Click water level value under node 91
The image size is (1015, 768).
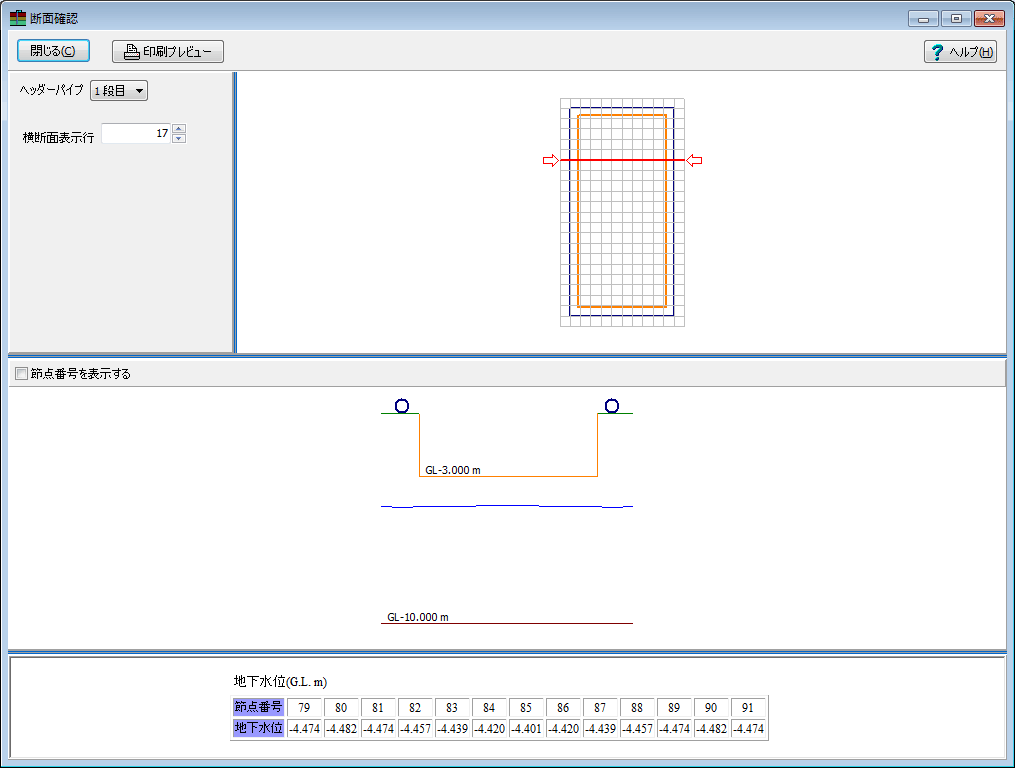coord(748,728)
